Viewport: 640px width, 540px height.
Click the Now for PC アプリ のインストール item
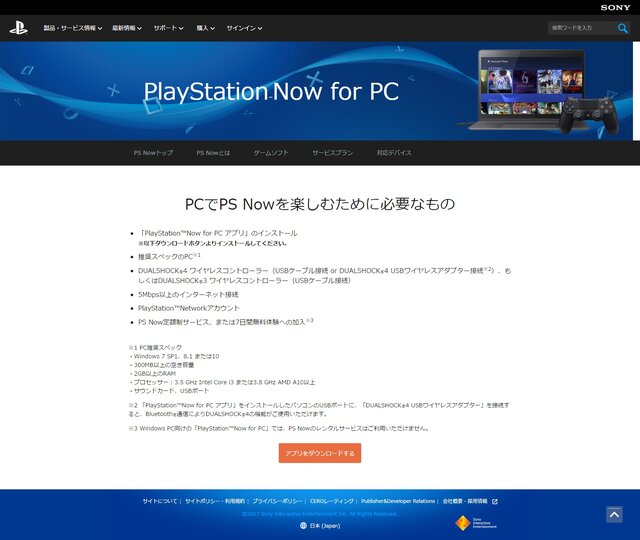click(x=218, y=233)
